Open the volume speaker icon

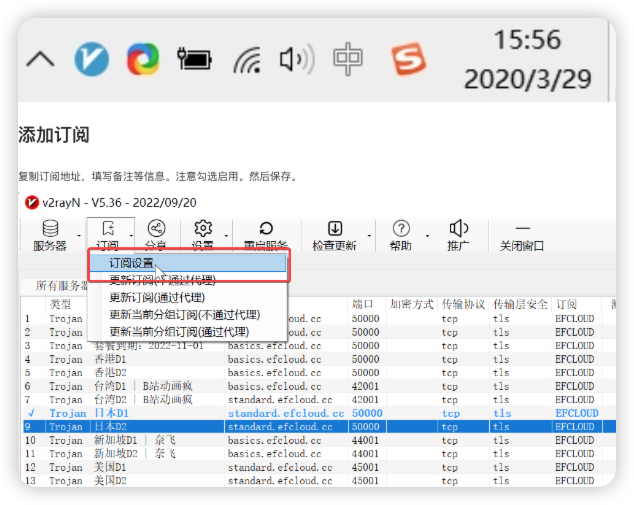click(x=297, y=59)
